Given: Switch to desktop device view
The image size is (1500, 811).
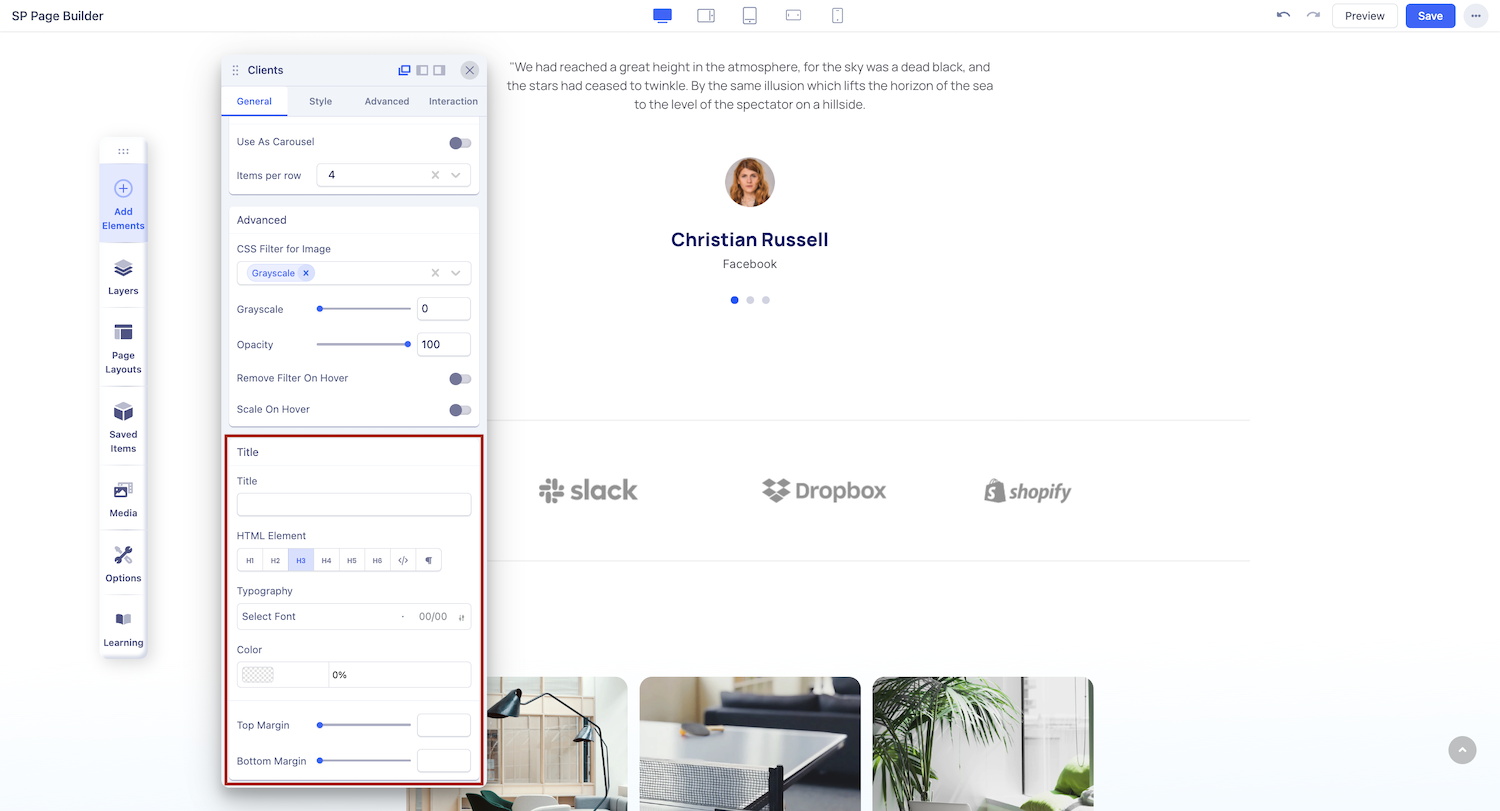Looking at the screenshot, I should pos(662,16).
